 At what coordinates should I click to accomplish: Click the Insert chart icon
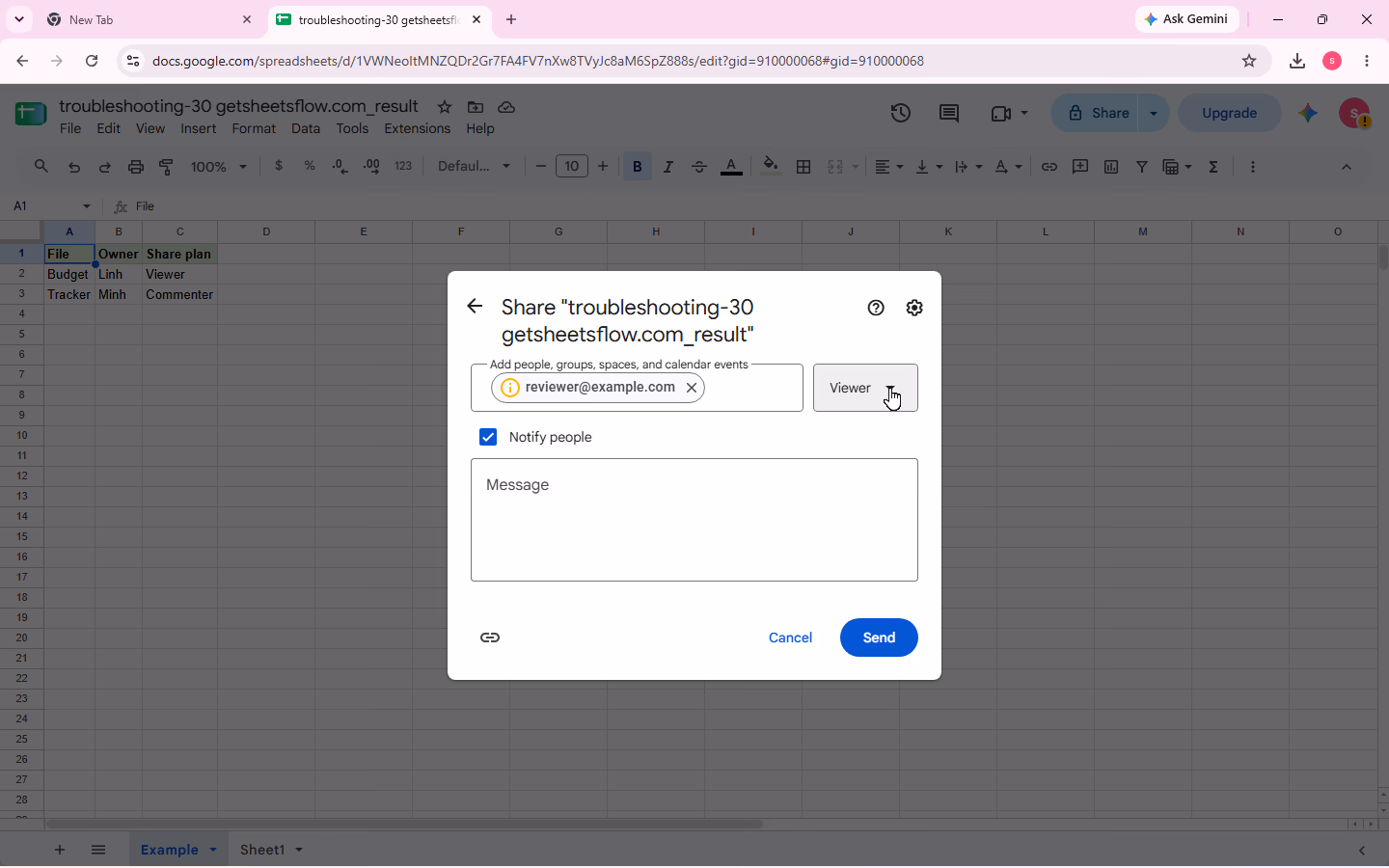tap(1111, 167)
